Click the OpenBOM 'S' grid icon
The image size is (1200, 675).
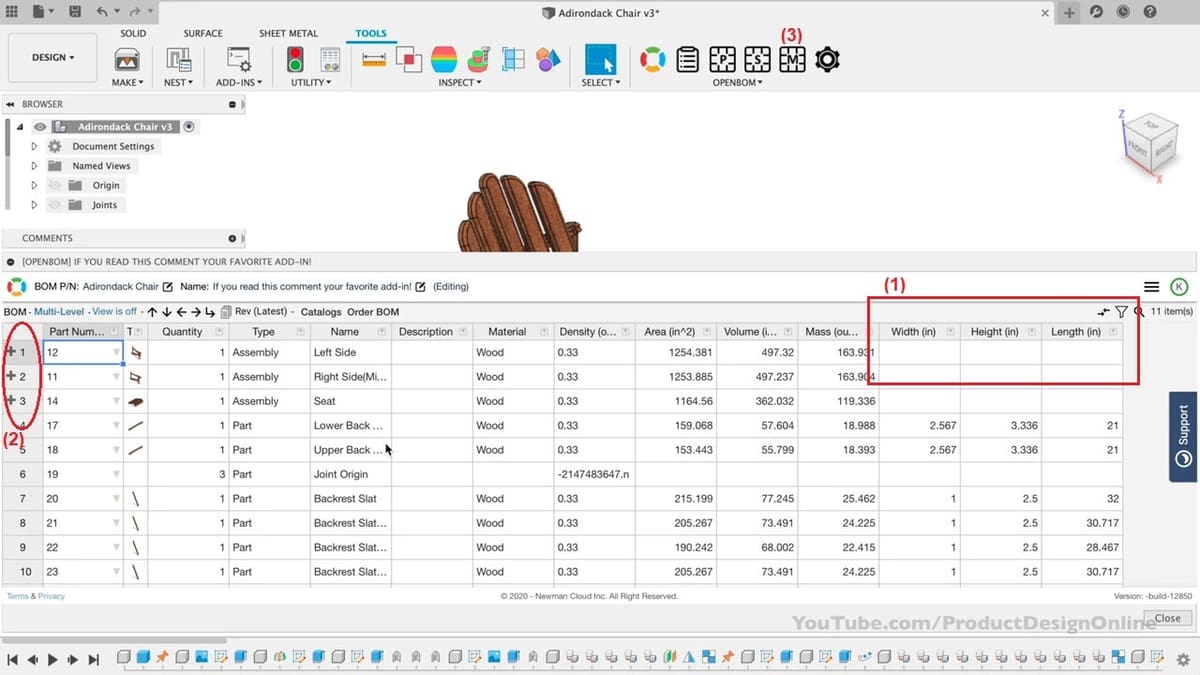[757, 59]
